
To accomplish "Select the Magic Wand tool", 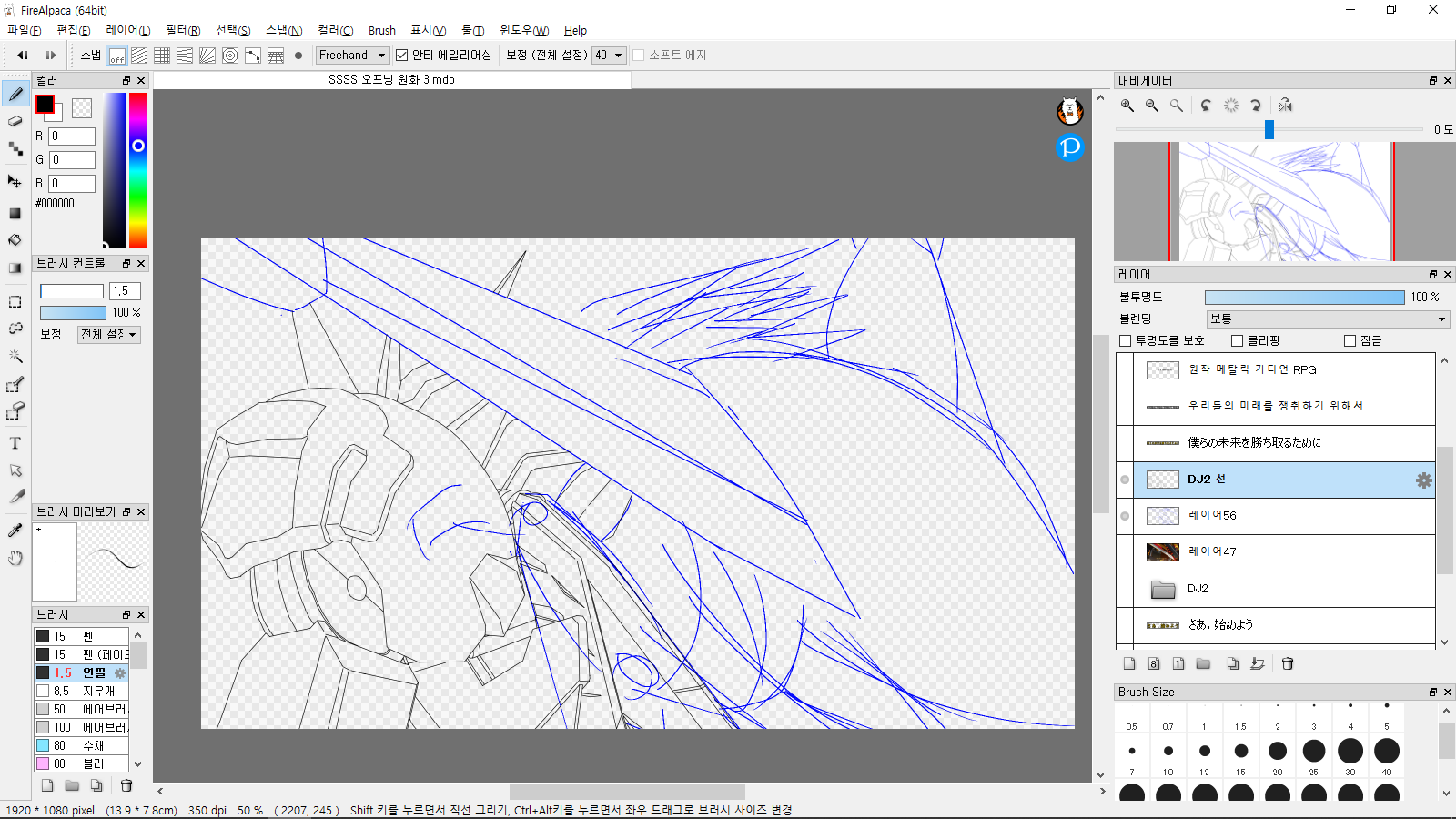I will [15, 356].
